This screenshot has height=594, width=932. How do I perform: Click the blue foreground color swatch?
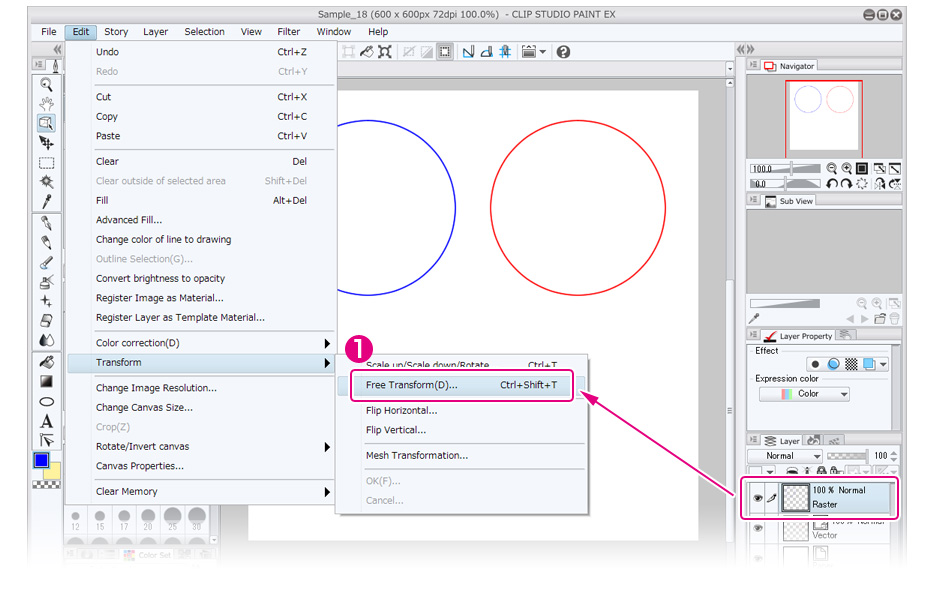[40, 460]
